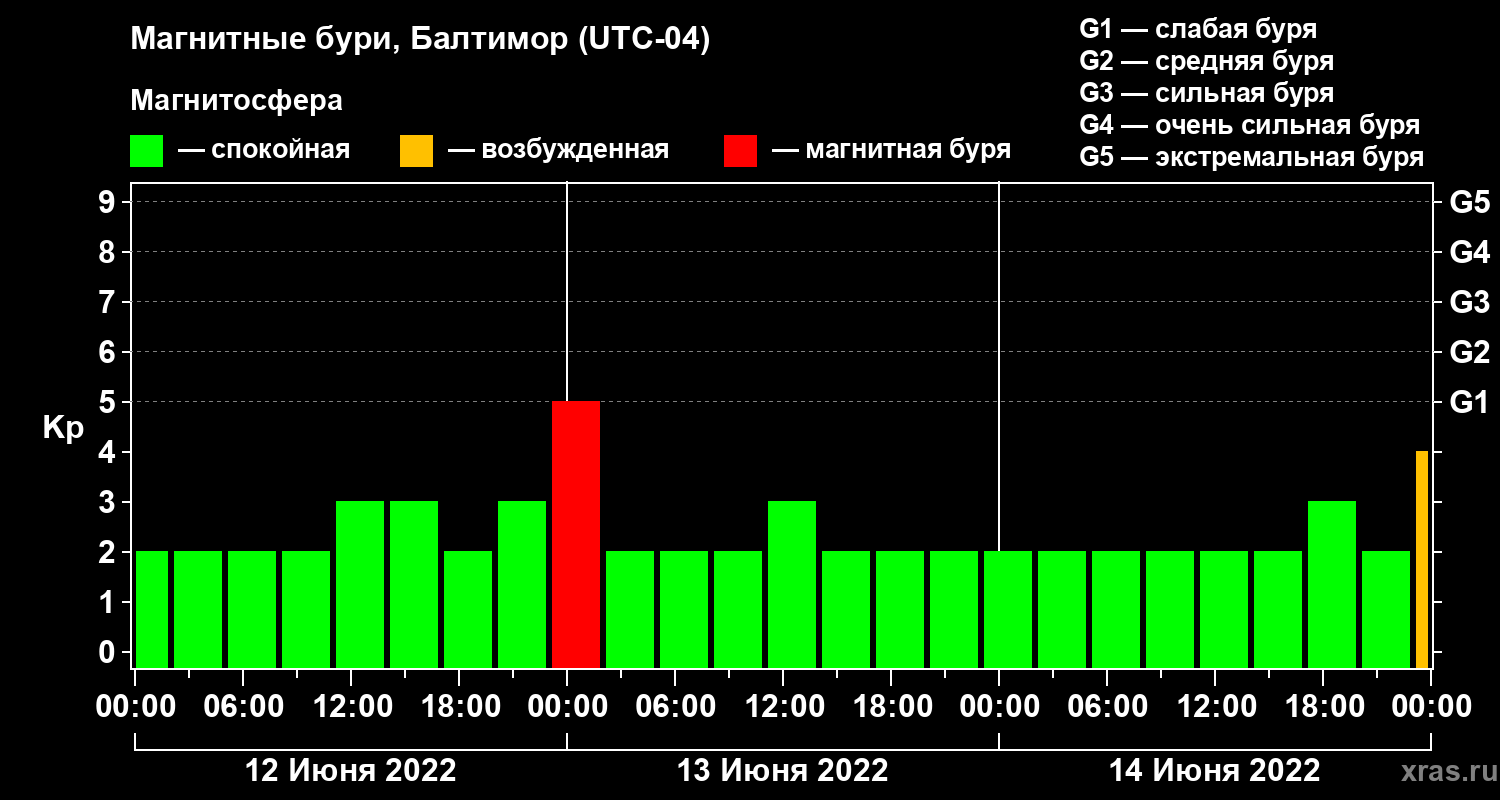This screenshot has height=800, width=1500.
Task: Click the right-axis 'G1' scale label
Action: pos(1470,402)
